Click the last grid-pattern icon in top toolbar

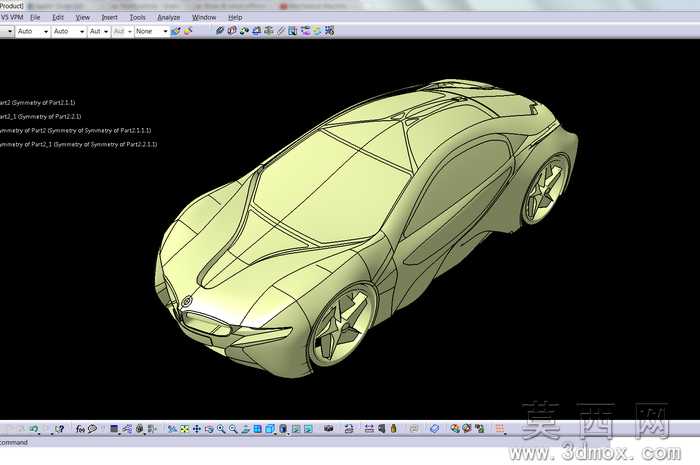click(x=329, y=30)
